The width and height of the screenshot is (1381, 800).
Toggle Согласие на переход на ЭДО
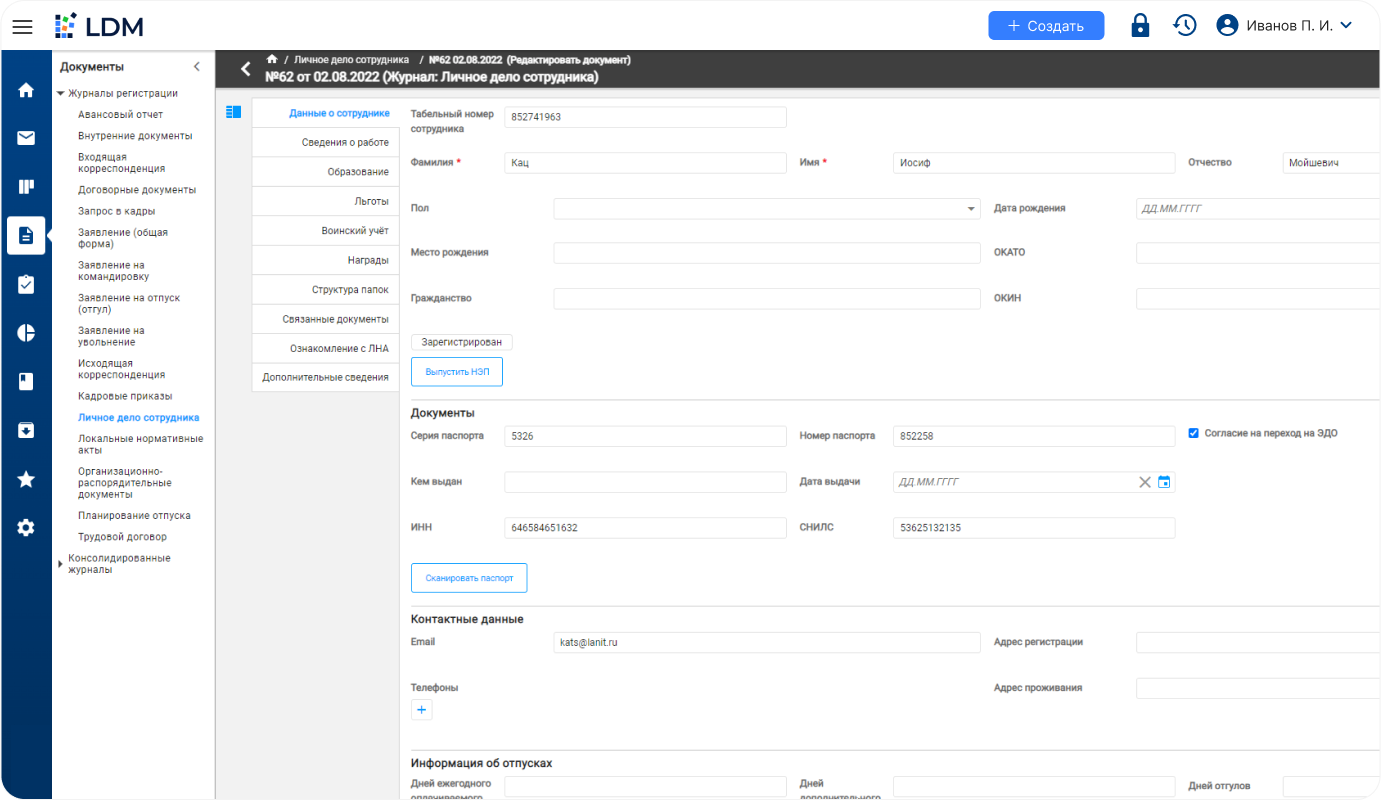tap(1193, 433)
